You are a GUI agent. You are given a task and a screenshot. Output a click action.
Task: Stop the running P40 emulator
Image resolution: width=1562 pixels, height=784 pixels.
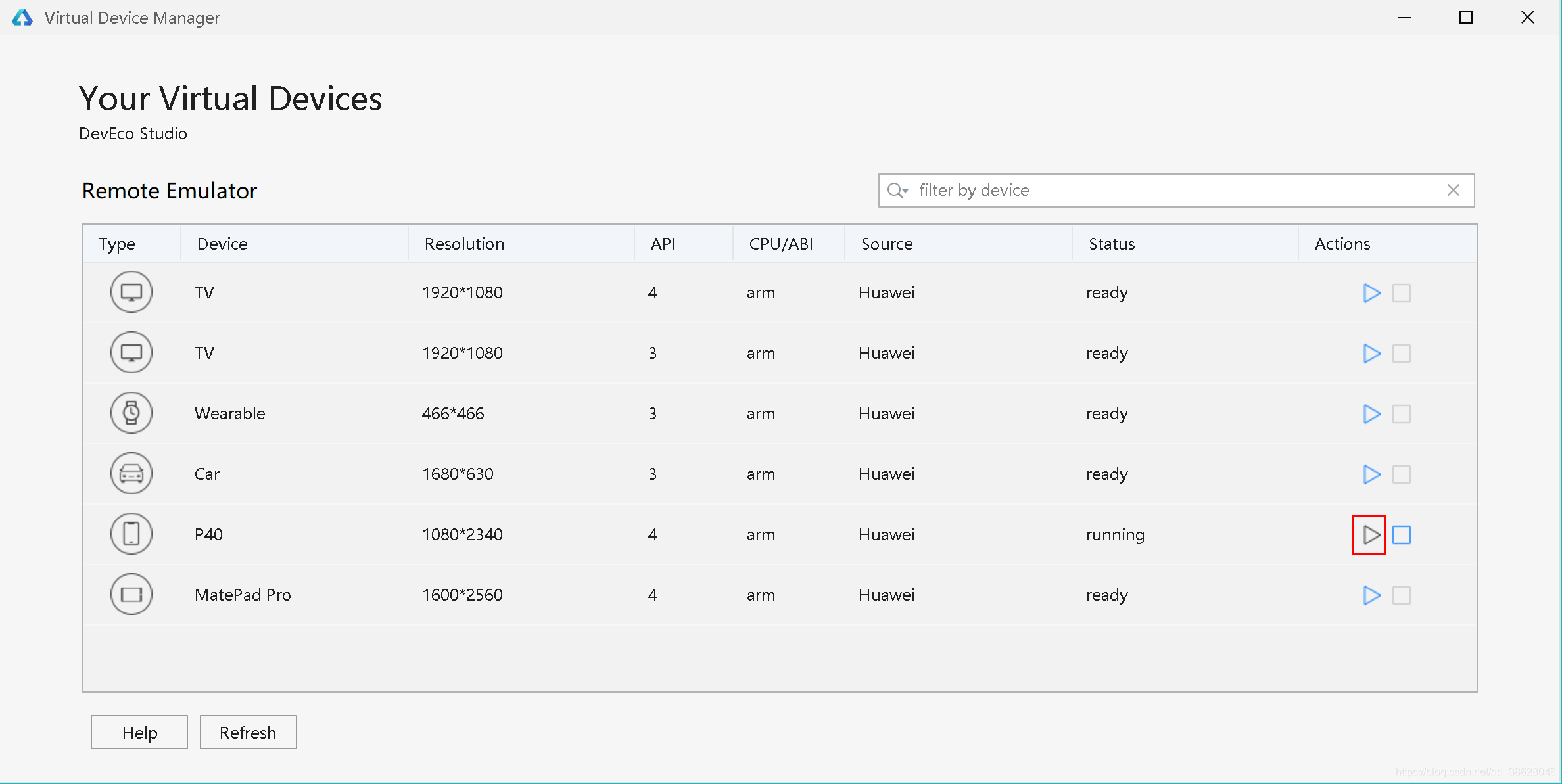(1401, 535)
